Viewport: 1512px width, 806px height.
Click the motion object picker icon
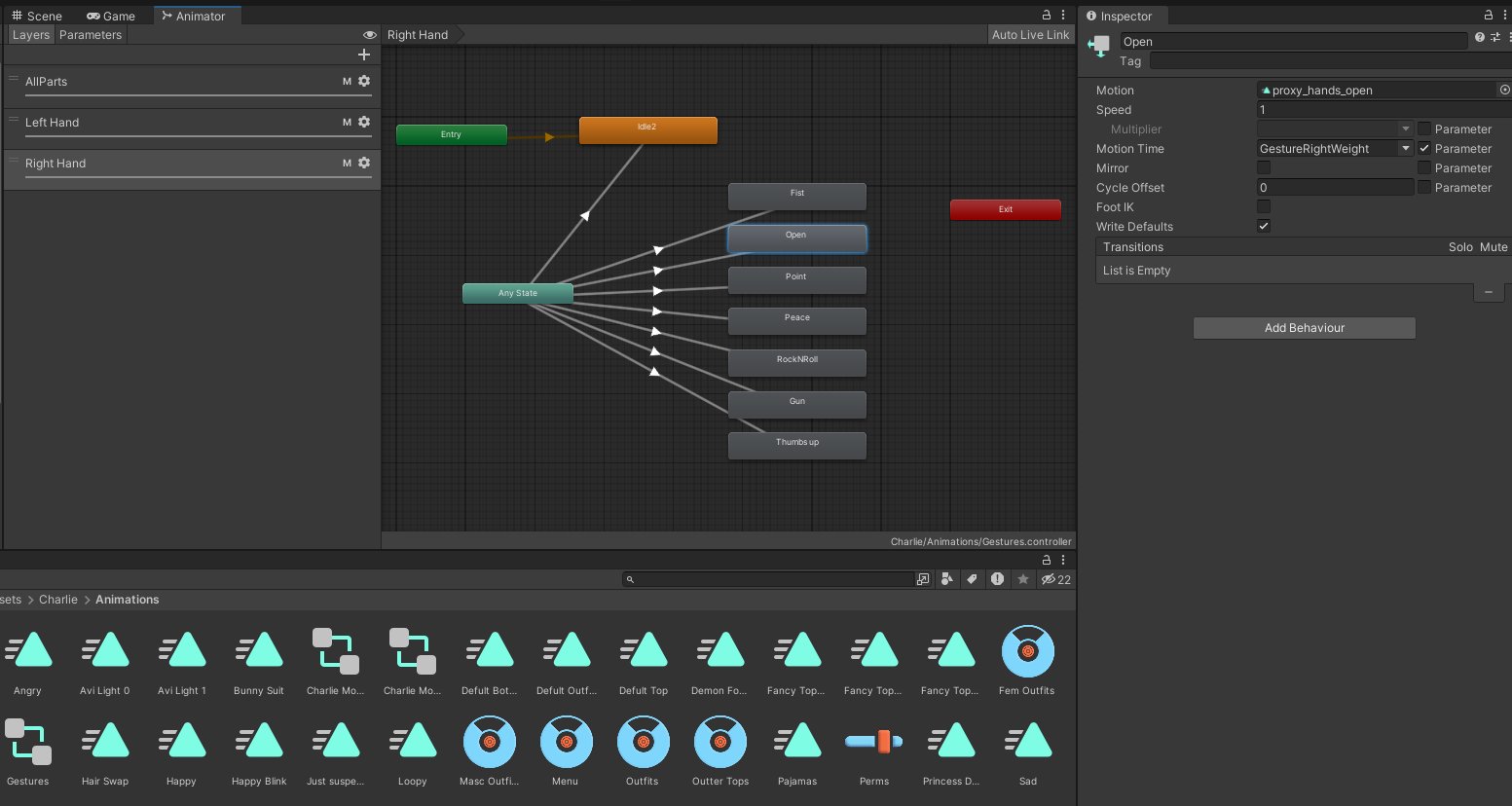pos(1504,90)
